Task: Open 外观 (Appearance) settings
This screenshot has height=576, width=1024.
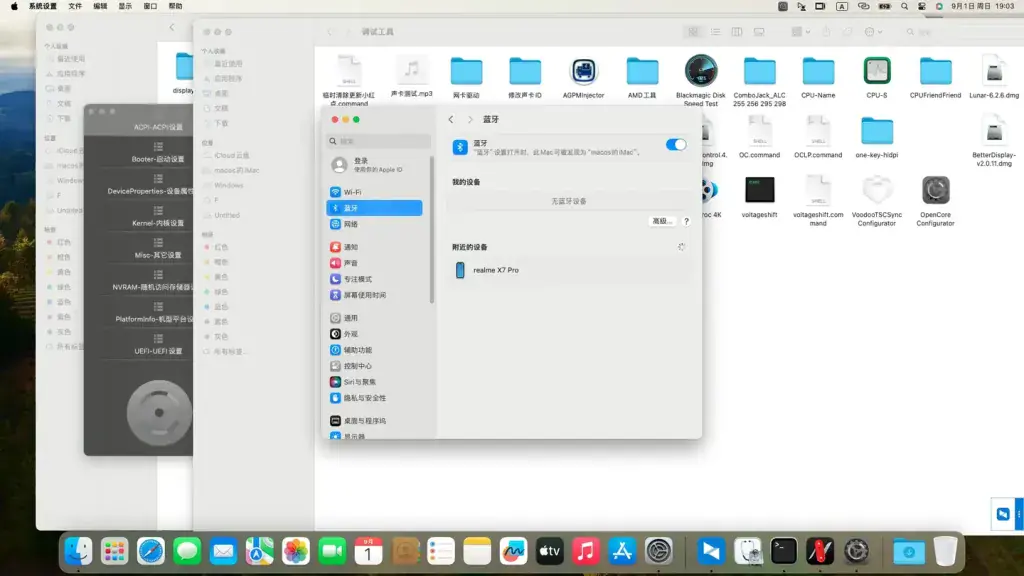Action: coord(374,334)
